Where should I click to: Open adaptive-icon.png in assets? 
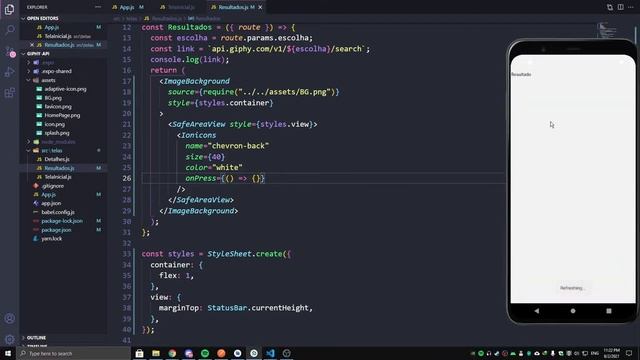(65, 89)
